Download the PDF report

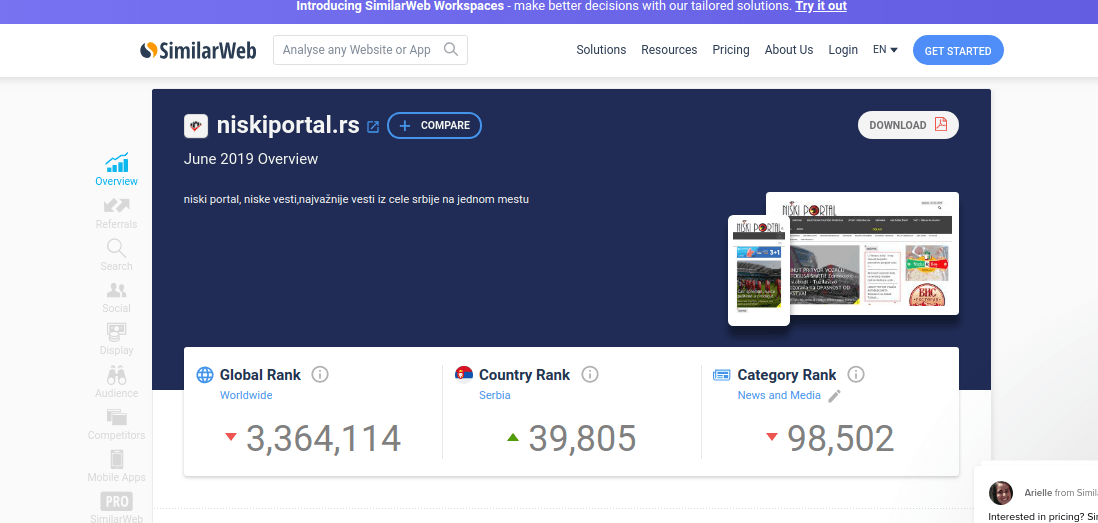coord(907,125)
